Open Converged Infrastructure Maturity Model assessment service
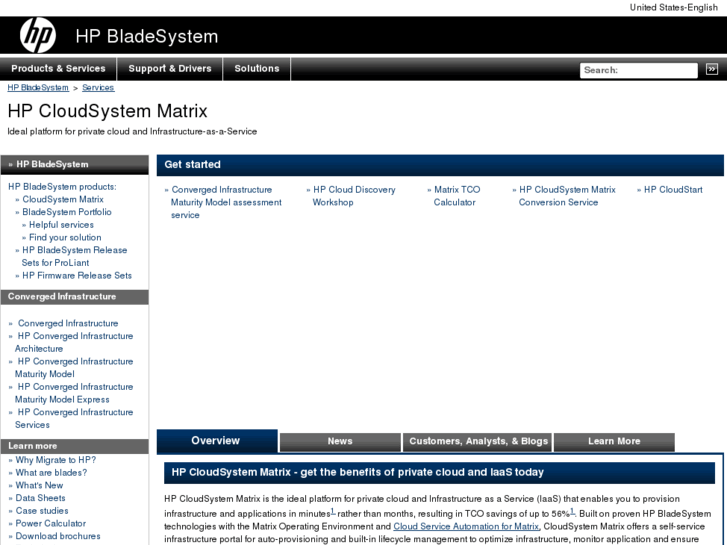The height and width of the screenshot is (545, 727). click(x=226, y=202)
